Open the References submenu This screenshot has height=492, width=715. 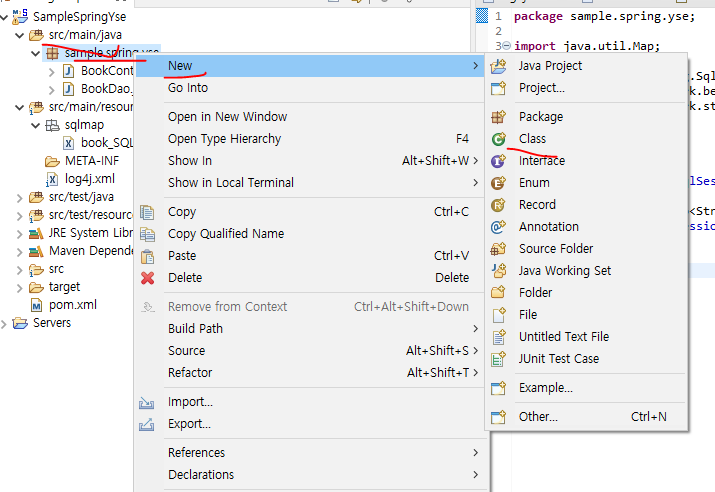point(310,453)
